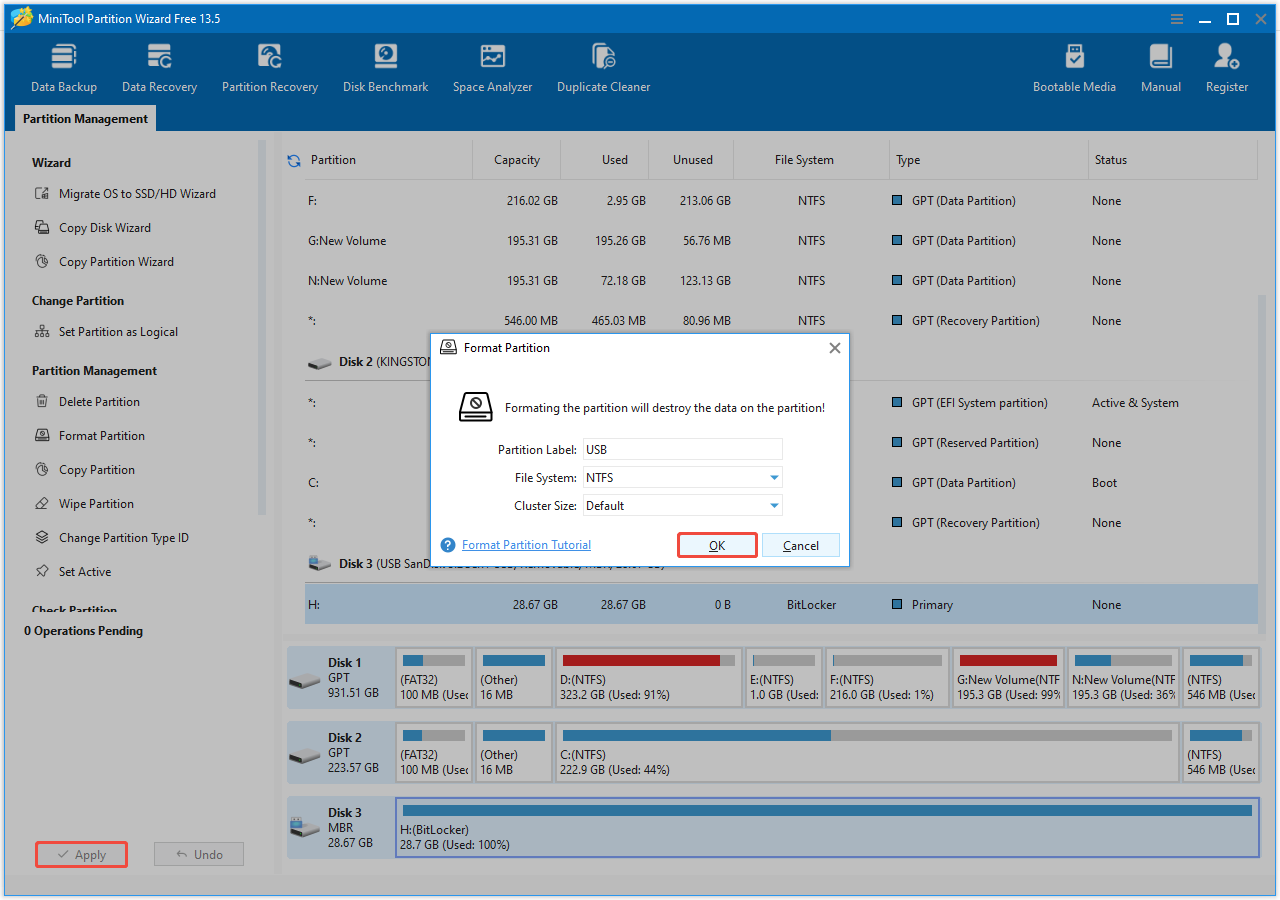The height and width of the screenshot is (900, 1280).
Task: Open the Register screen
Action: click(x=1226, y=66)
